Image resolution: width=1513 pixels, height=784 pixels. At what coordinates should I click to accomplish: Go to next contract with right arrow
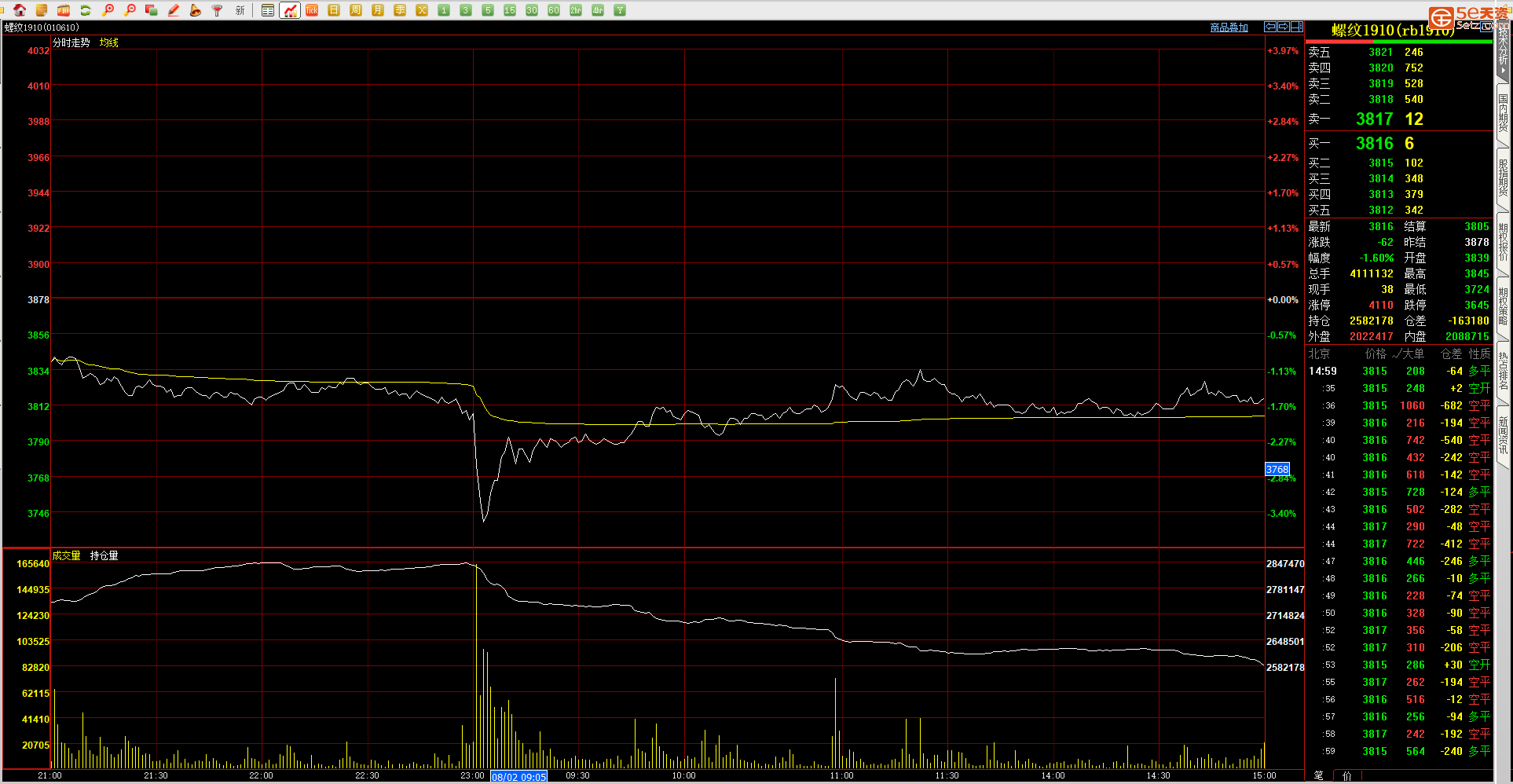1283,27
